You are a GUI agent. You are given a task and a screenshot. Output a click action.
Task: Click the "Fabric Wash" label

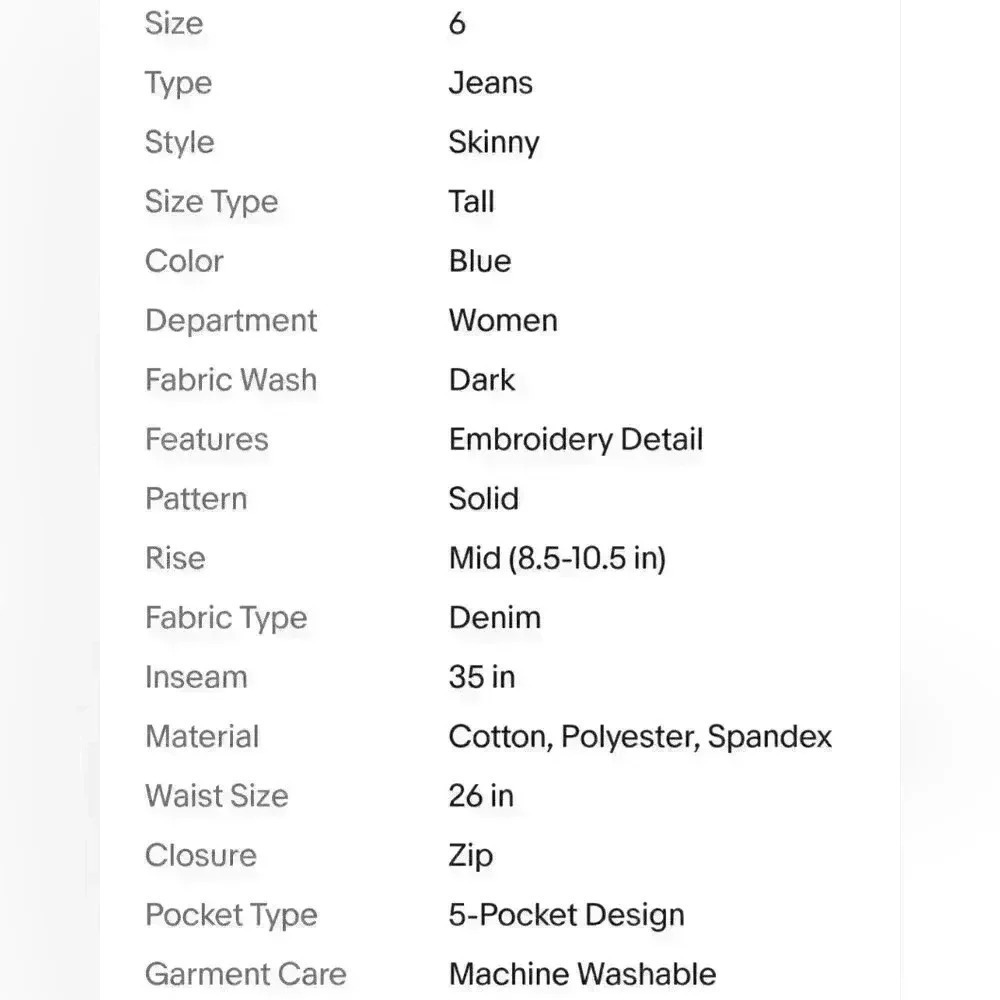click(230, 380)
